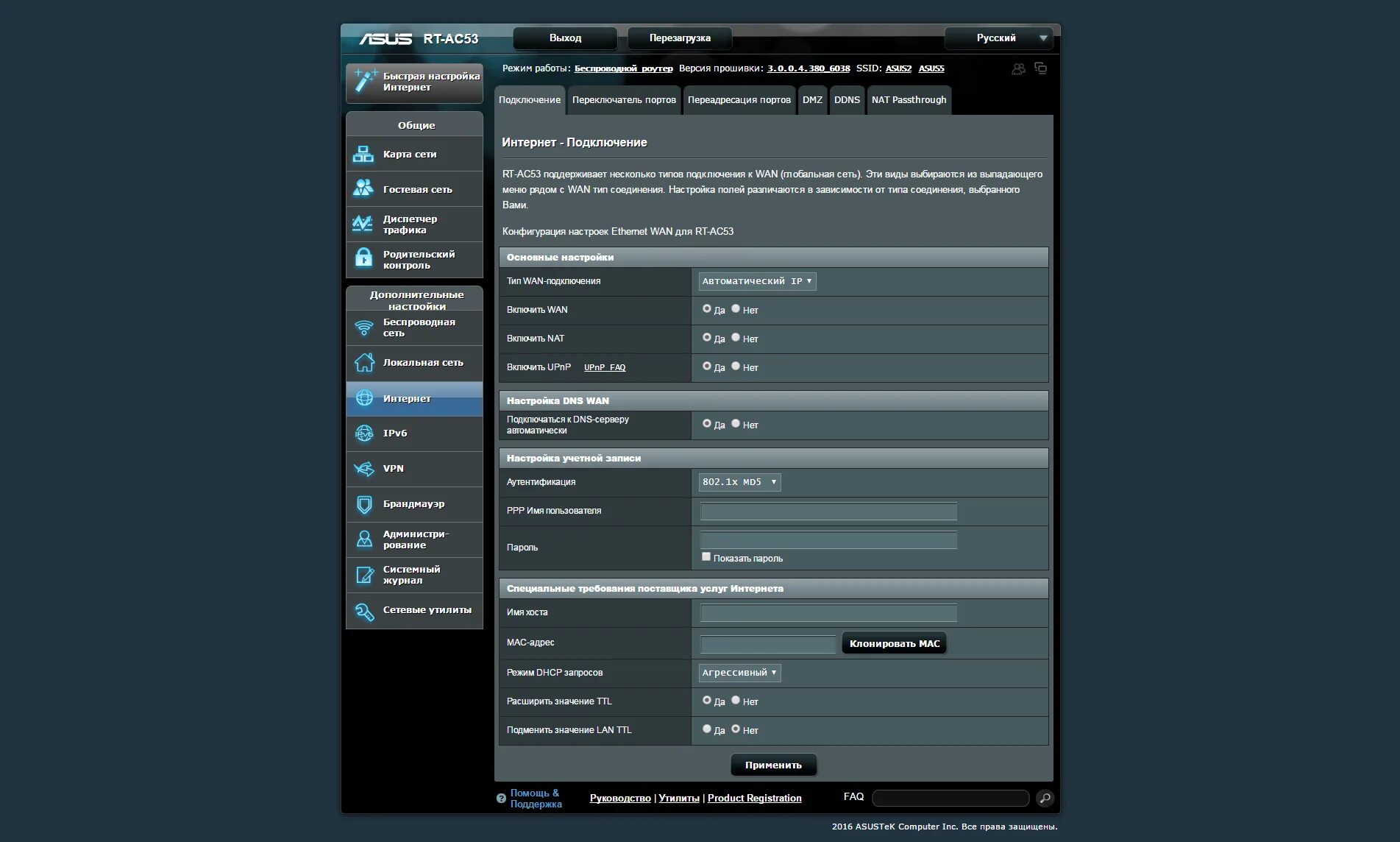The width and height of the screenshot is (1400, 842).
Task: Select the Подключение tab
Action: click(530, 100)
